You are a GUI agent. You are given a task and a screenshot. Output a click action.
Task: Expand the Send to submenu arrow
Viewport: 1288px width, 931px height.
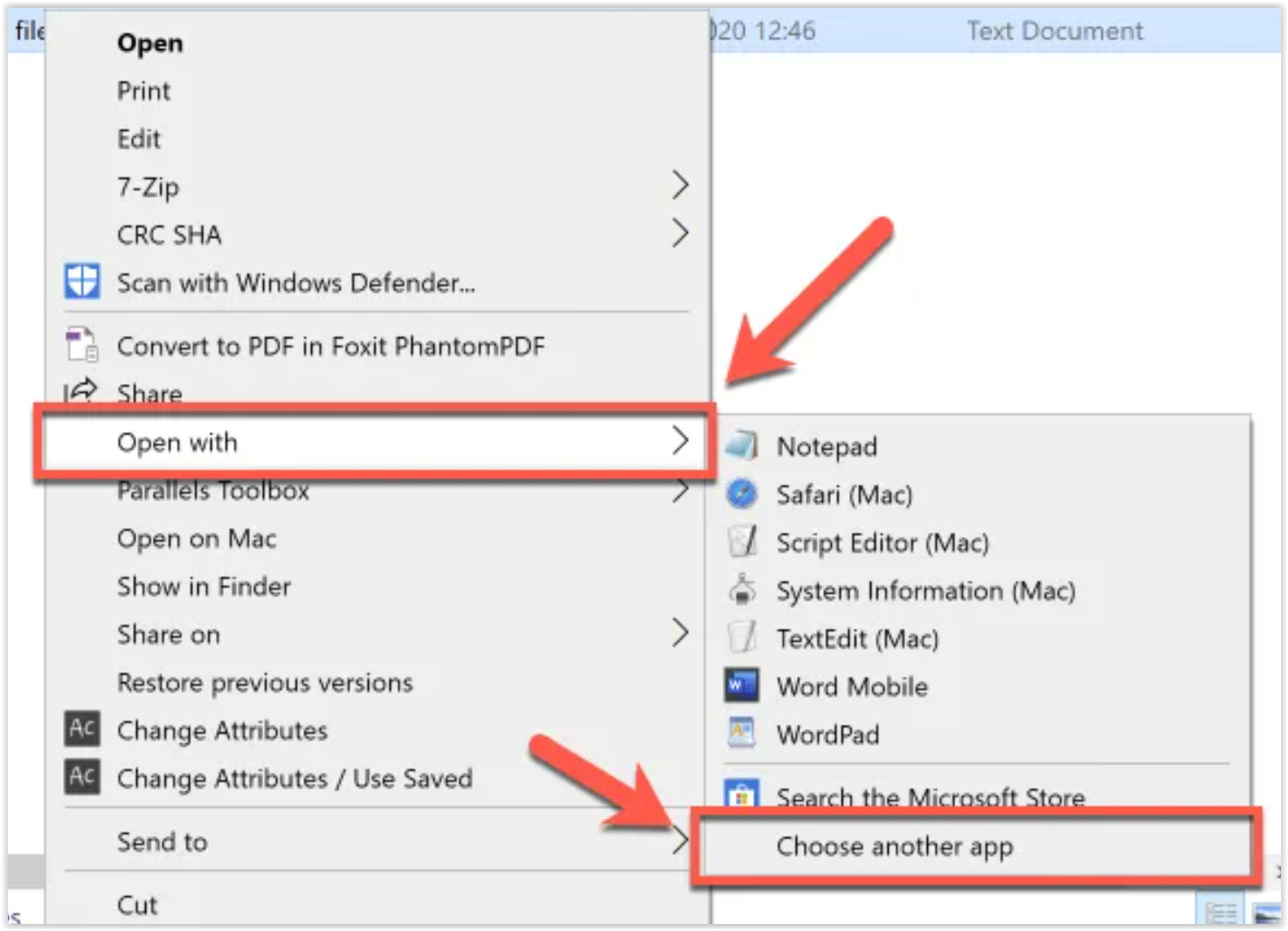680,841
